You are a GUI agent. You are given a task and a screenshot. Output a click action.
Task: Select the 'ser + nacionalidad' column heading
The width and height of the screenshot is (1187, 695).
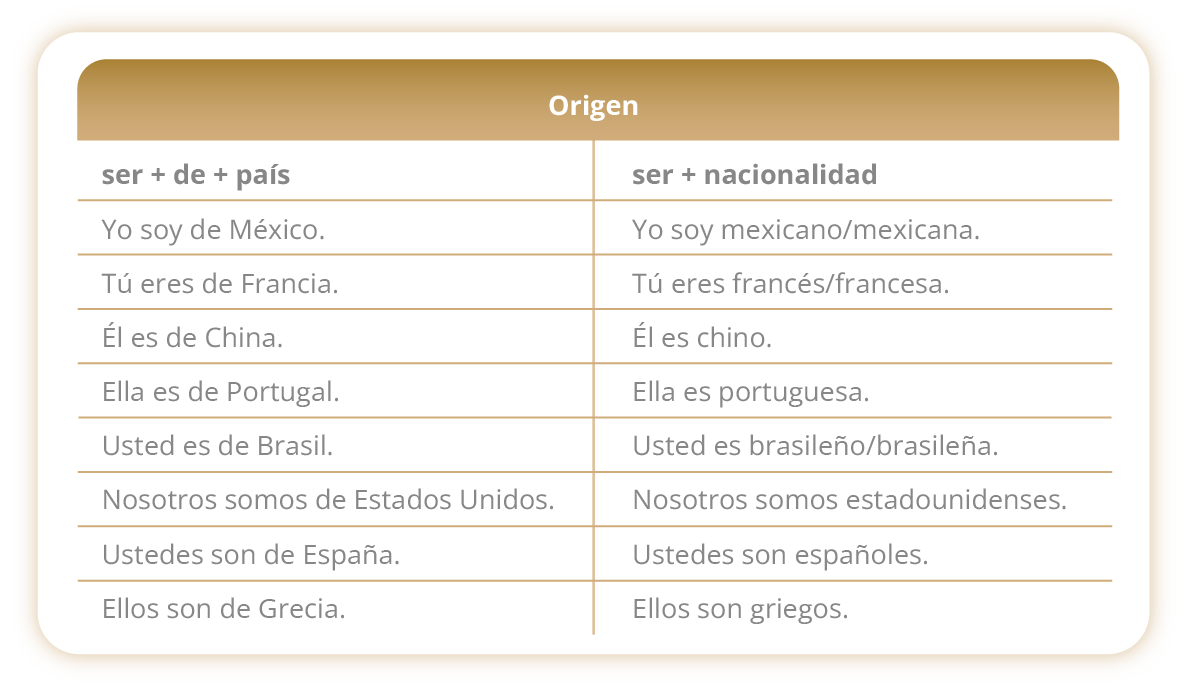[x=755, y=174]
